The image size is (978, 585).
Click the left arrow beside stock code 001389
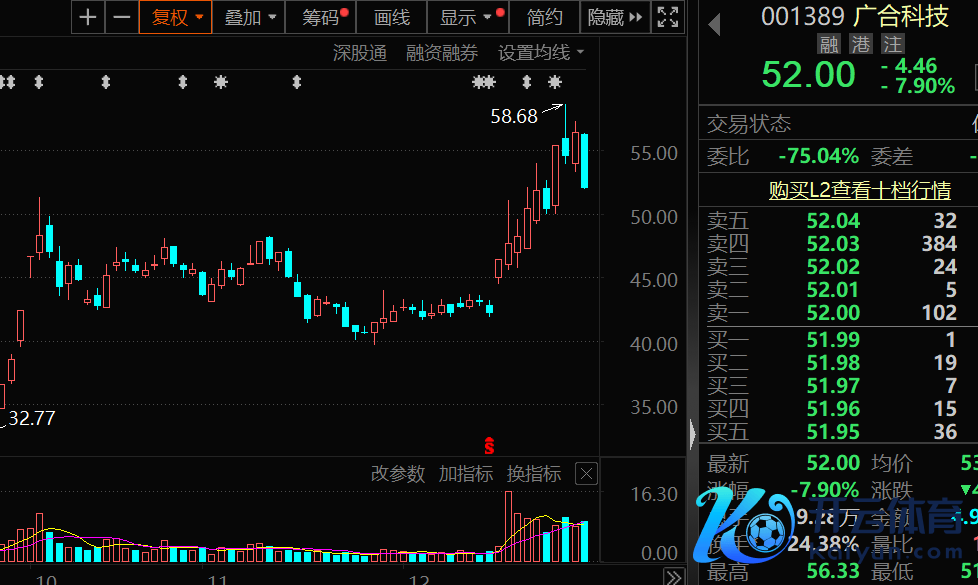[x=714, y=25]
